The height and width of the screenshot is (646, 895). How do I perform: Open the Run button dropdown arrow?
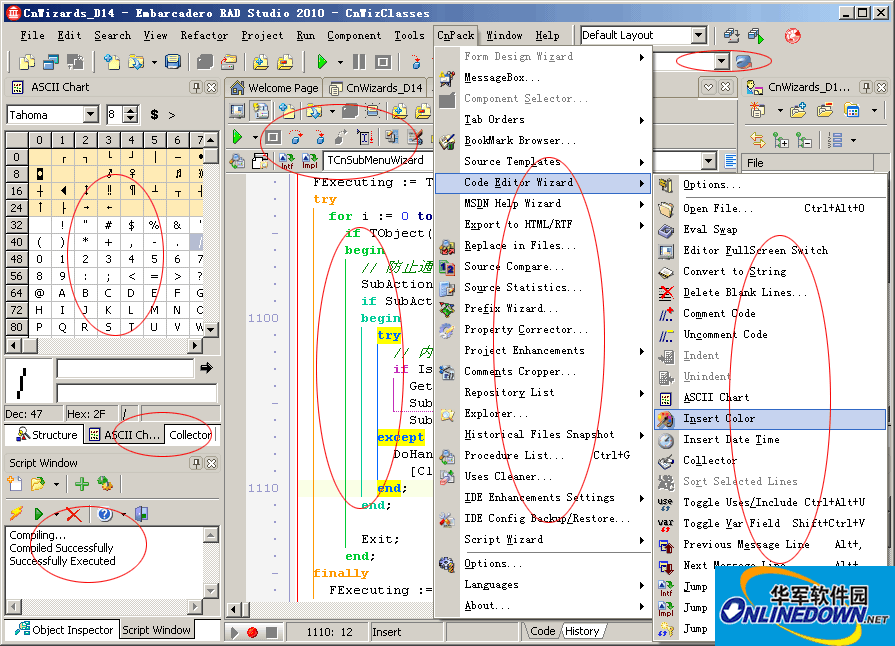(340, 62)
